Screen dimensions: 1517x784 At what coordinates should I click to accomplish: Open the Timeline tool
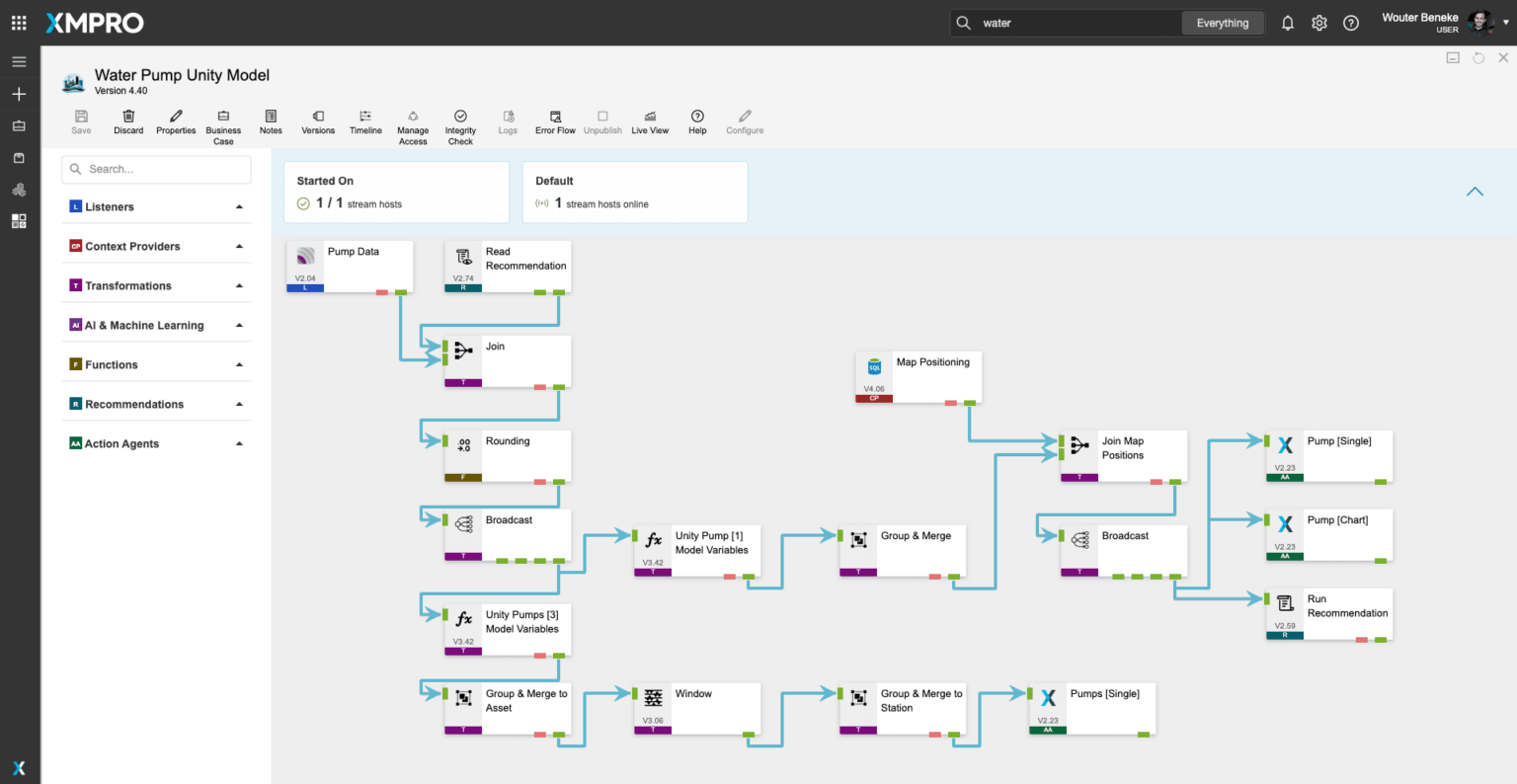[x=365, y=118]
